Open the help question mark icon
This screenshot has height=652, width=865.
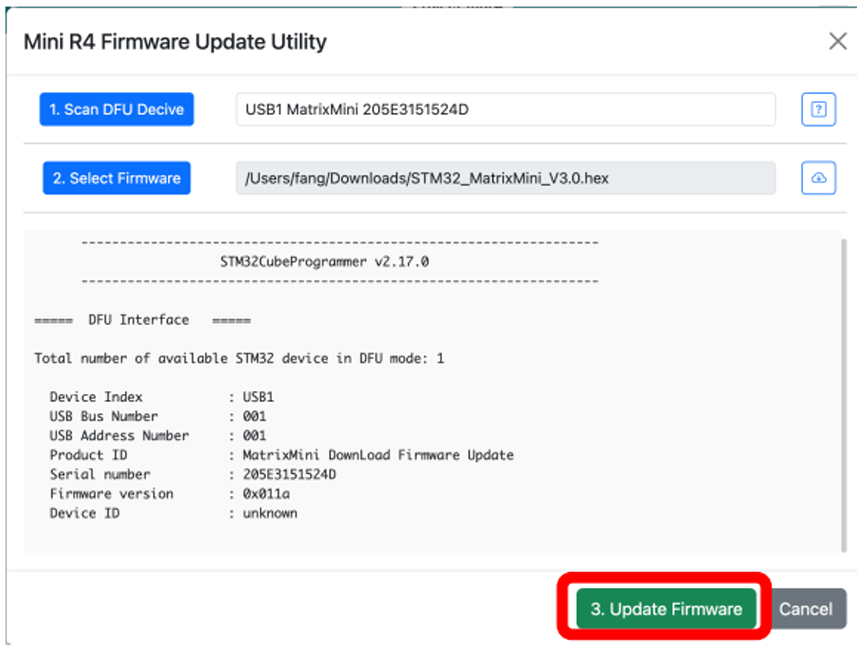818,109
